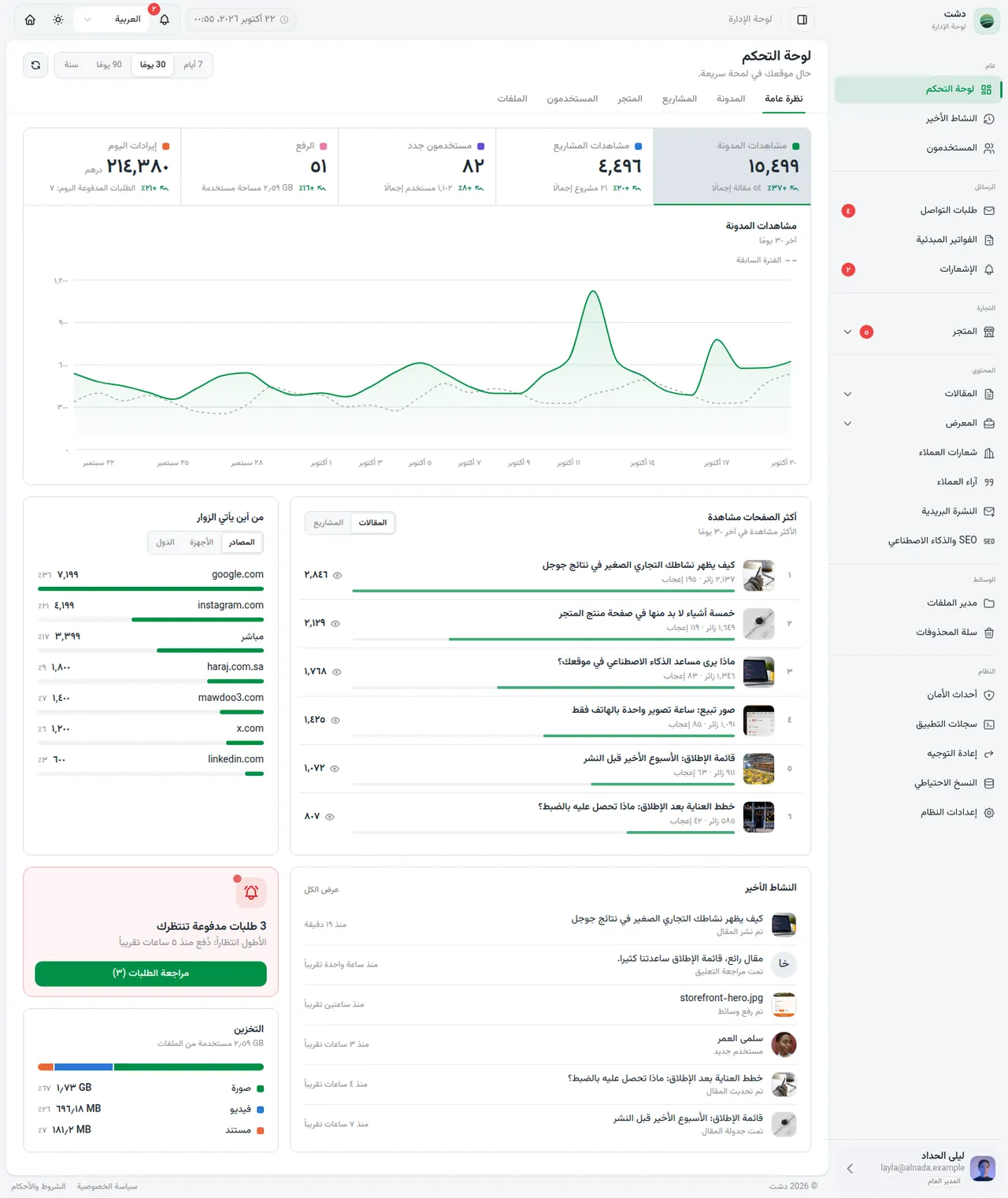The image size is (1008, 1198).
Task: Open الفواتير المبدئية sidebar item
Action: [918, 240]
